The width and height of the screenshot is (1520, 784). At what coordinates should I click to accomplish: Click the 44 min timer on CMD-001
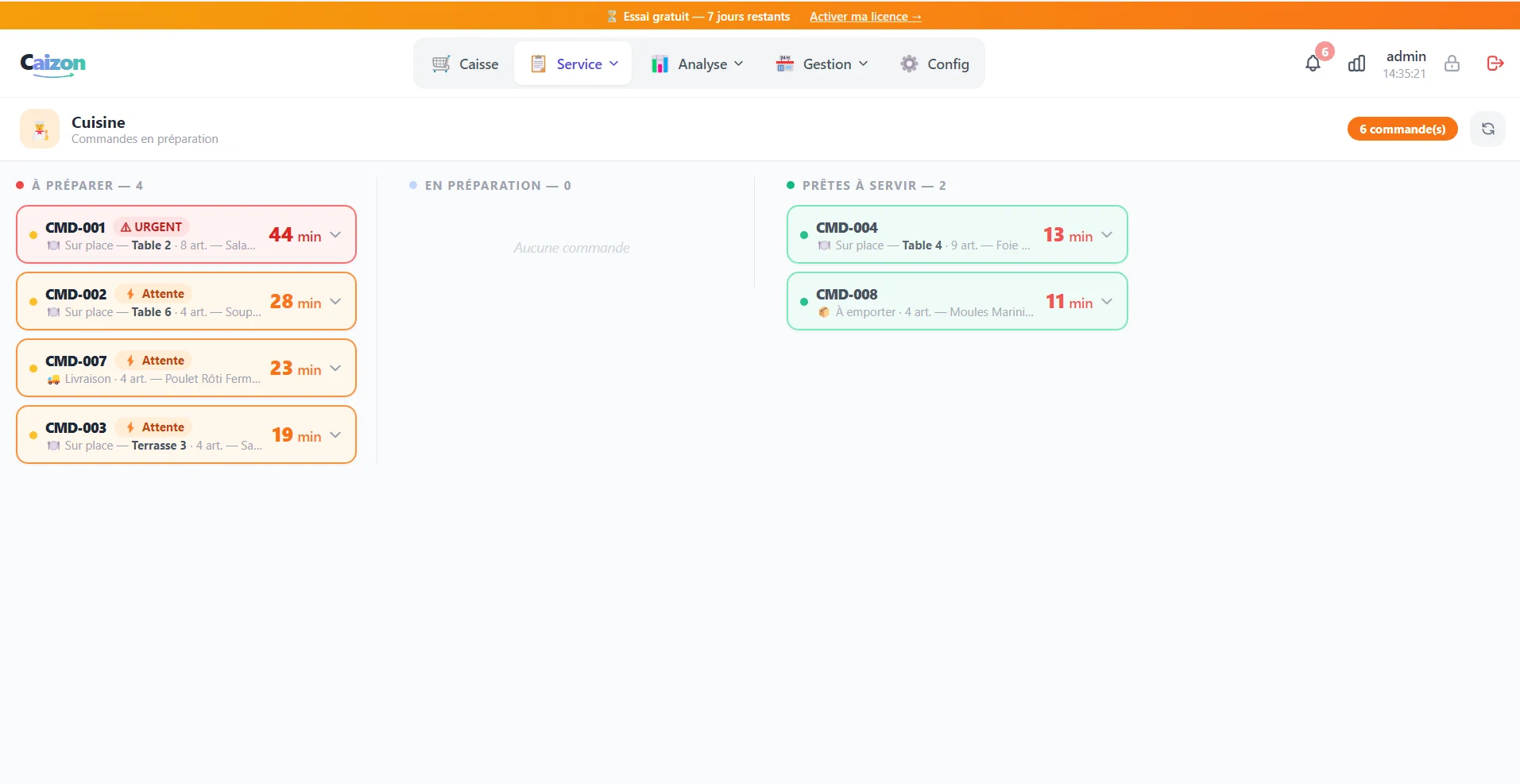(295, 234)
